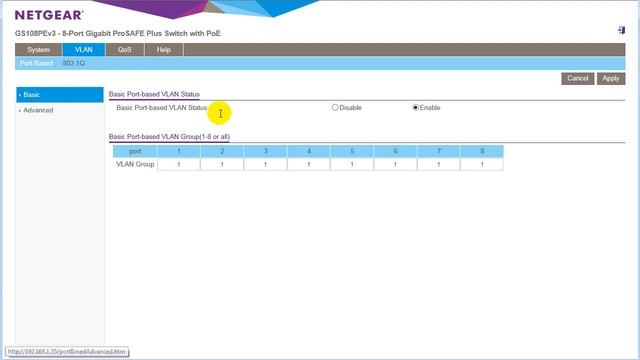Image resolution: width=640 pixels, height=360 pixels.
Task: Click the Cancel button
Action: pos(578,78)
